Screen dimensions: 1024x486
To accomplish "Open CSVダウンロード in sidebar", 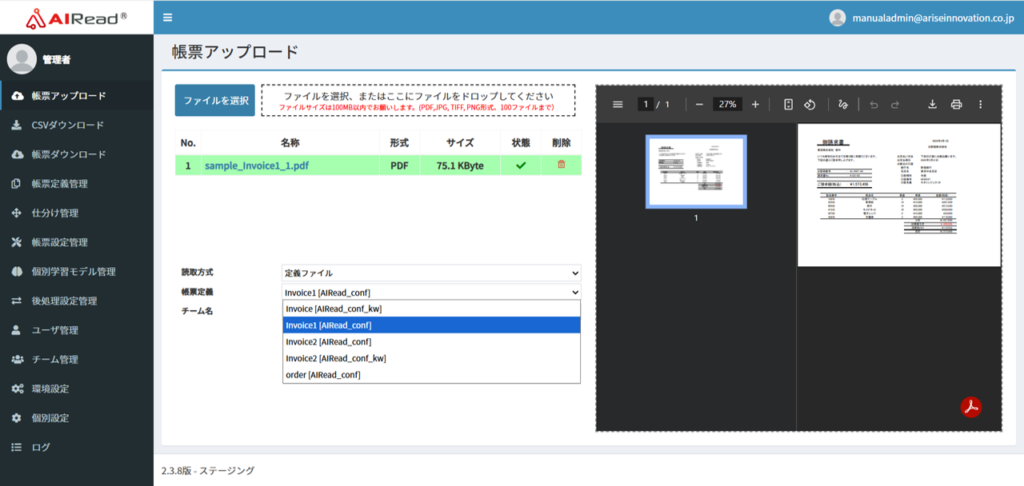I will (x=68, y=126).
